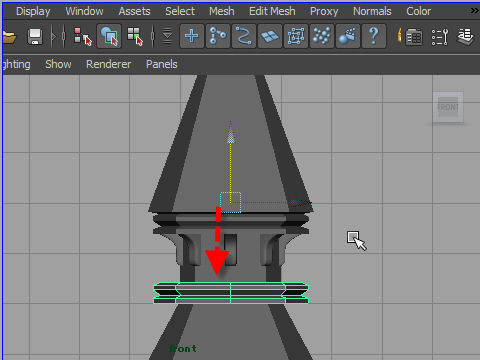Viewport: 480px width, 360px height.
Task: Show the tool settings icon
Action: pyautogui.click(x=440, y=37)
